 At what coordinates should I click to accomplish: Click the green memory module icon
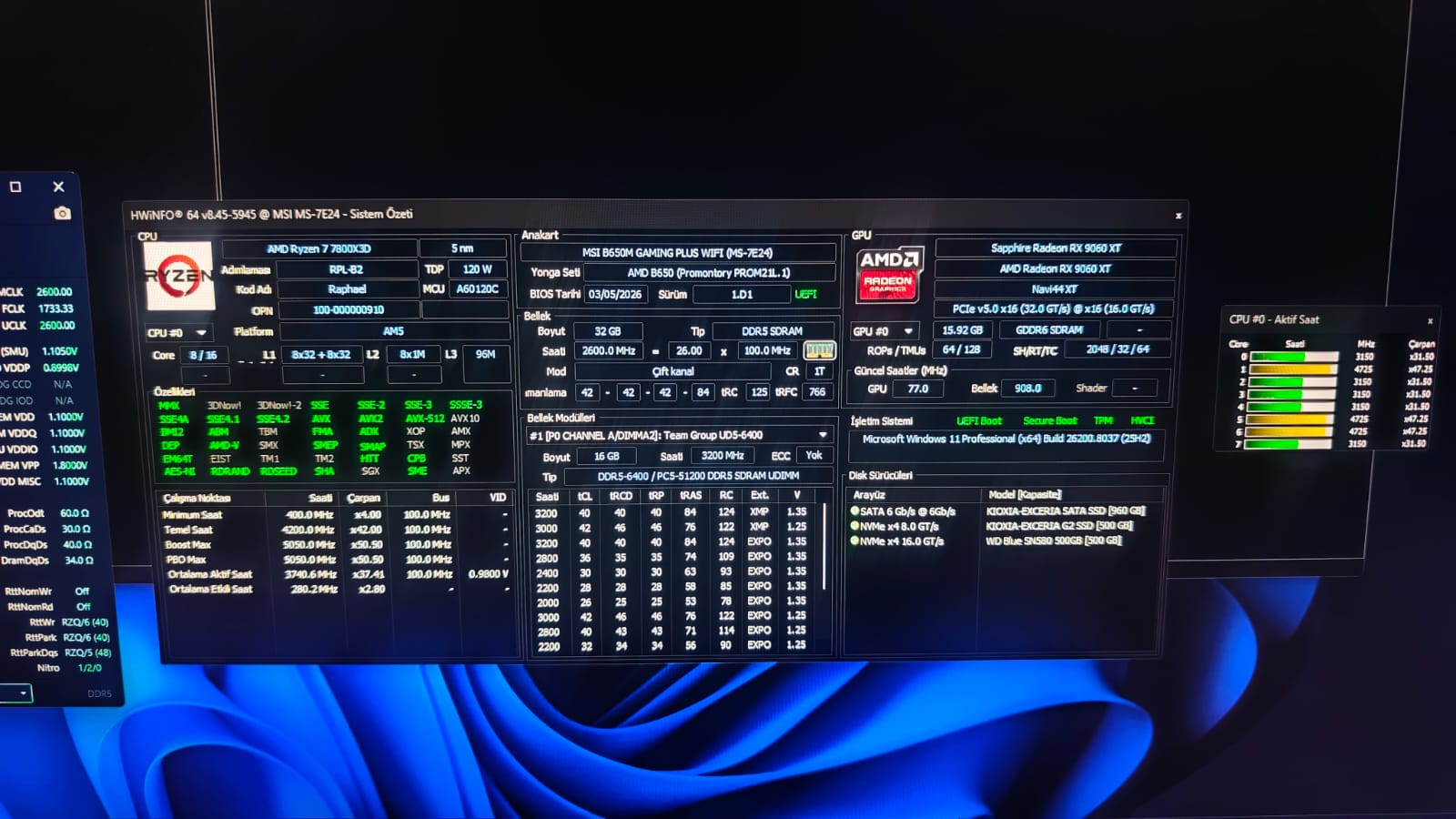[x=819, y=350]
